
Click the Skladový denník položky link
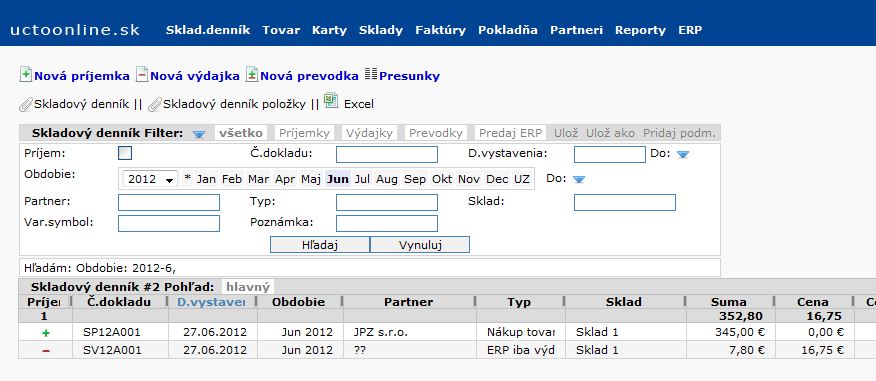[234, 104]
